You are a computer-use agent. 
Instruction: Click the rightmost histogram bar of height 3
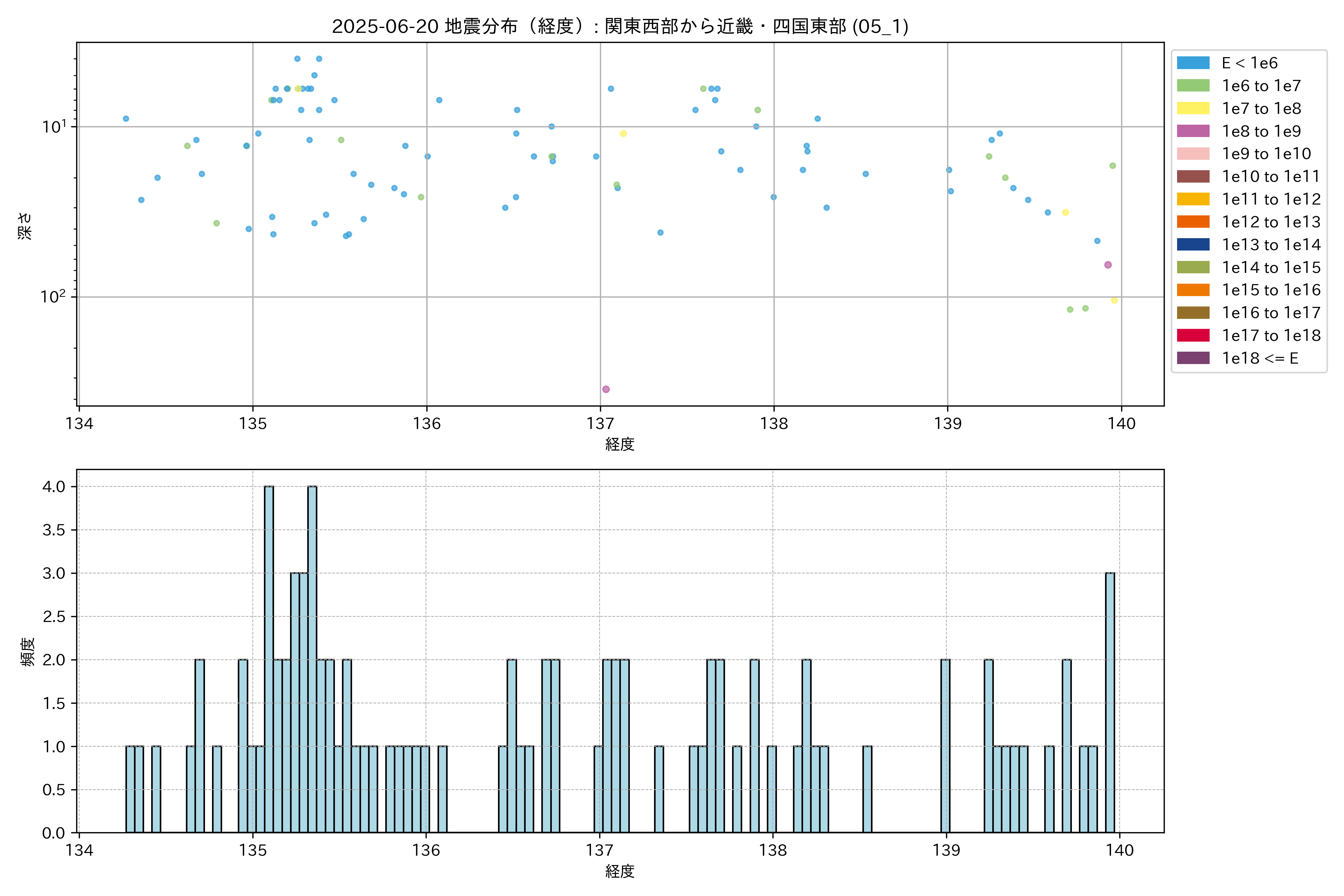point(1110,703)
